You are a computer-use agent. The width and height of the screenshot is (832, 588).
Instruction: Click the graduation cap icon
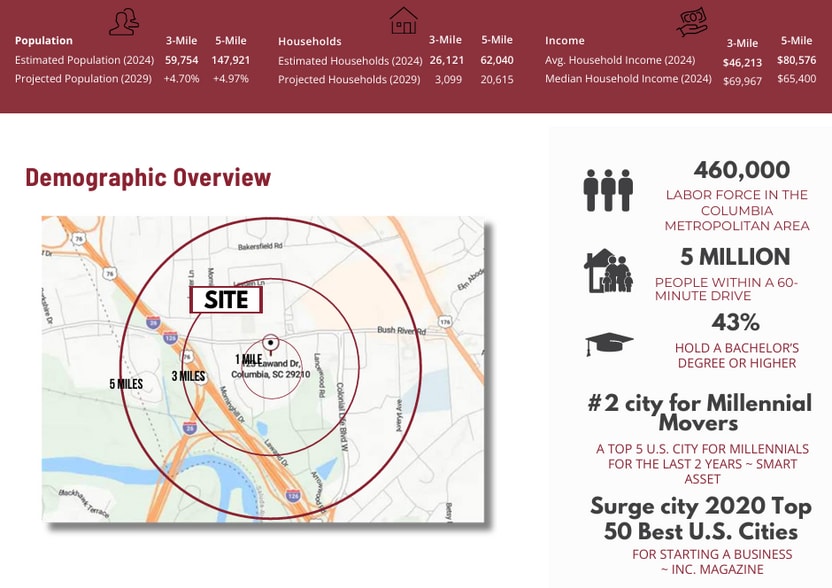pos(609,344)
